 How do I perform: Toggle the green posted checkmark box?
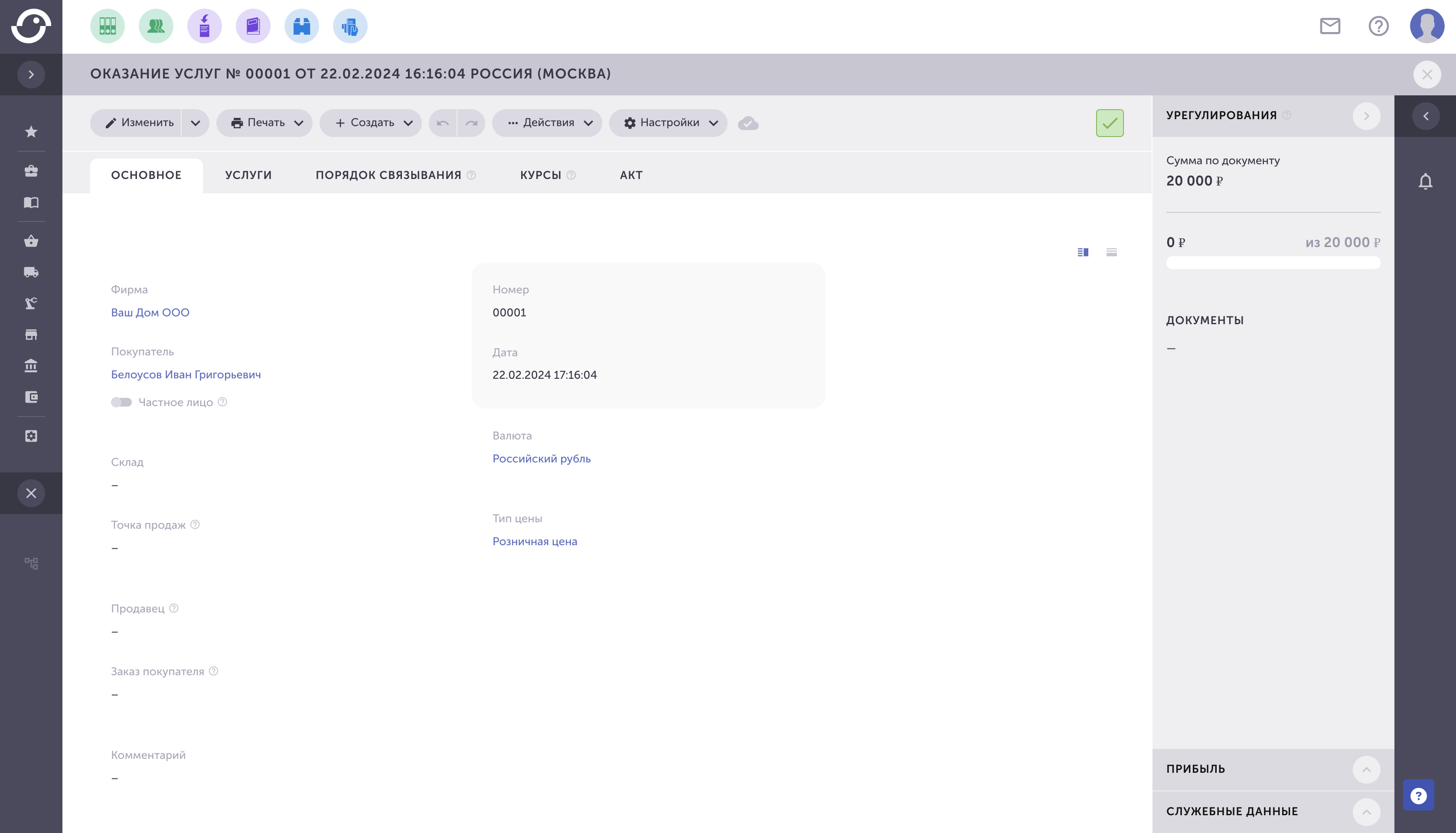pyautogui.click(x=1109, y=123)
